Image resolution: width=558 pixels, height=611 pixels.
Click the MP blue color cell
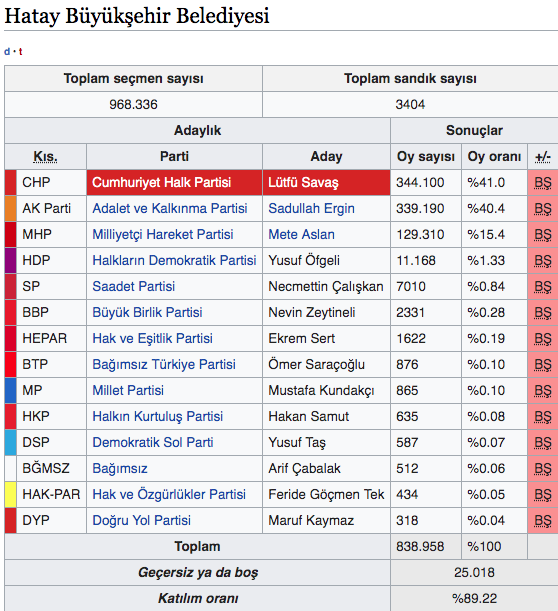11,390
